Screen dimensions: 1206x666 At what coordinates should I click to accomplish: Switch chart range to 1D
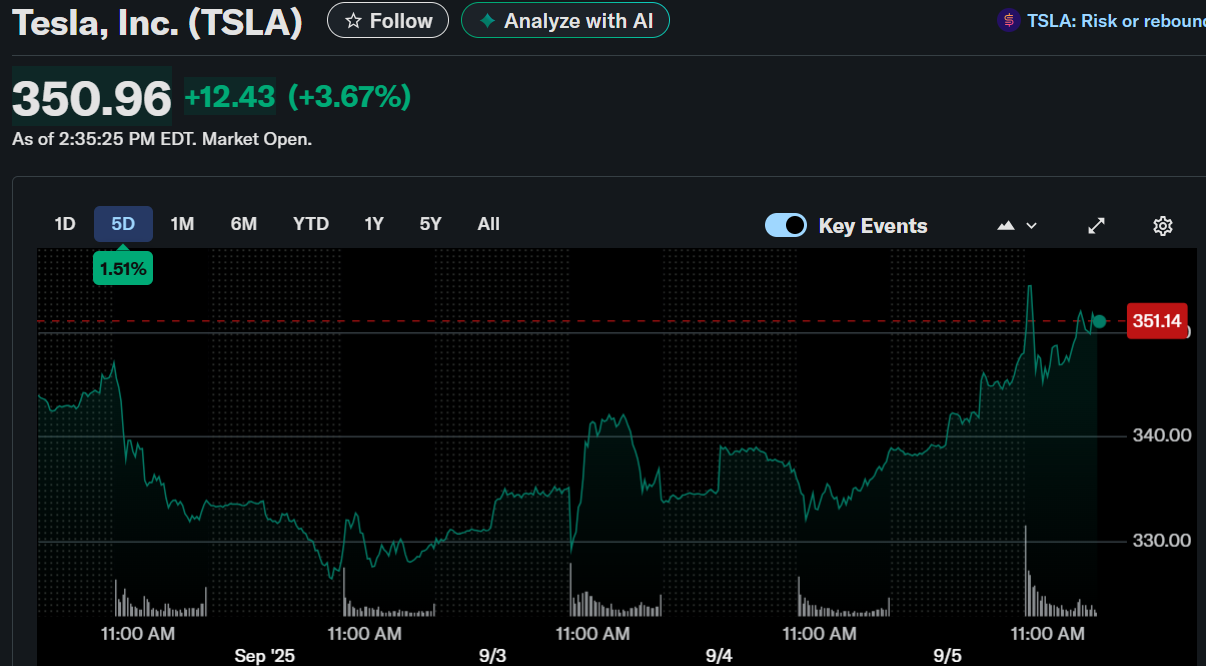(x=65, y=224)
